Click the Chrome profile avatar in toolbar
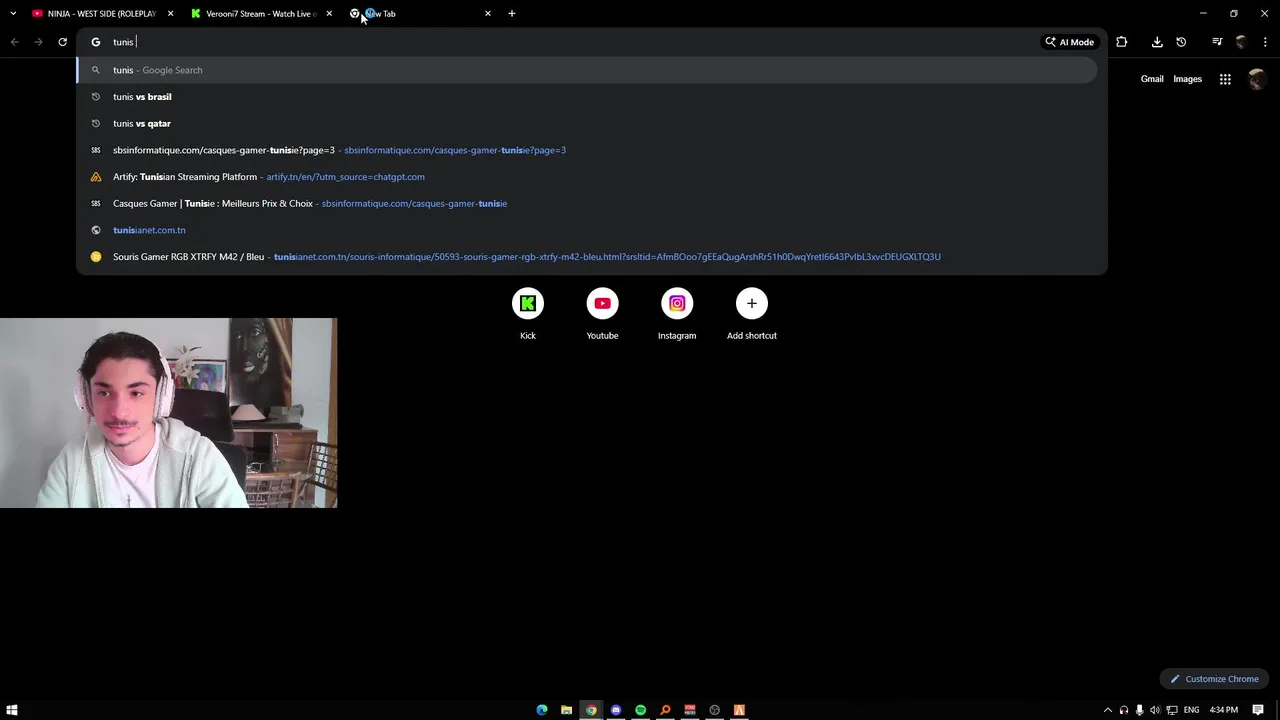The image size is (1280, 720). pyautogui.click(x=1241, y=42)
